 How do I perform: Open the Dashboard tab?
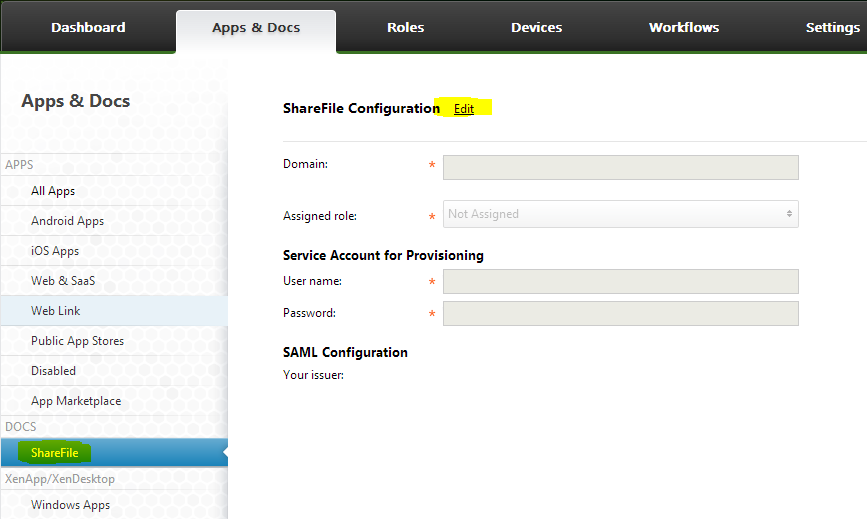click(x=88, y=27)
